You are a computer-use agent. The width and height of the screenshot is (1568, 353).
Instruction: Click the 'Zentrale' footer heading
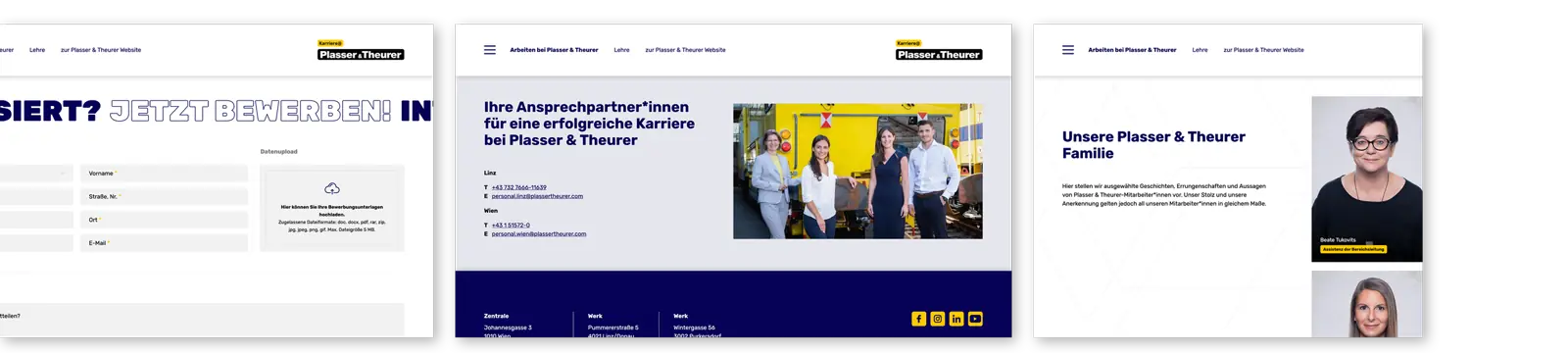496,316
